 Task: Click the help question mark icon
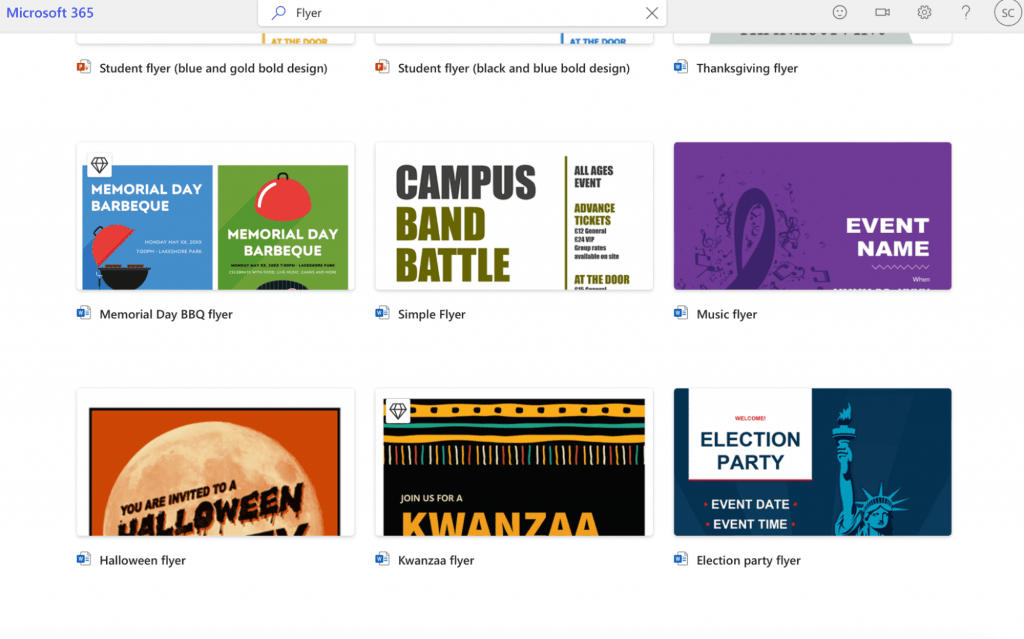tap(966, 12)
